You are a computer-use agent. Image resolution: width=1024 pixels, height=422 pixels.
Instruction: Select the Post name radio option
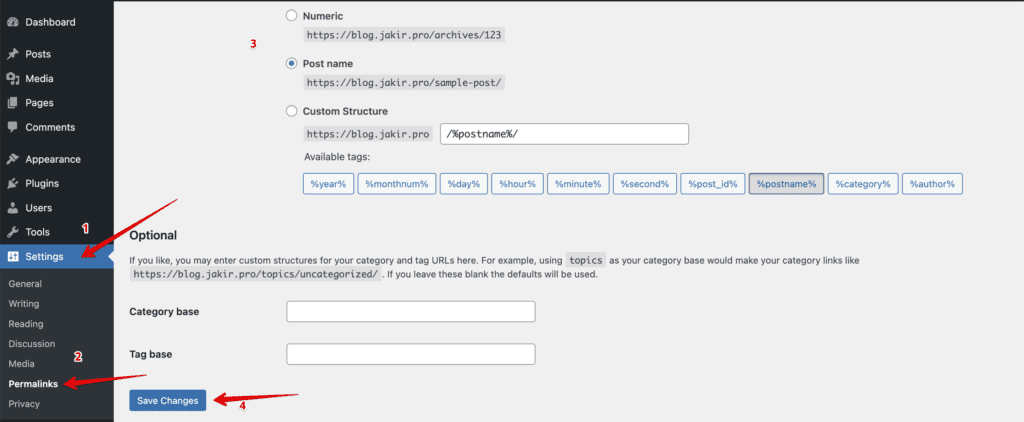tap(292, 64)
